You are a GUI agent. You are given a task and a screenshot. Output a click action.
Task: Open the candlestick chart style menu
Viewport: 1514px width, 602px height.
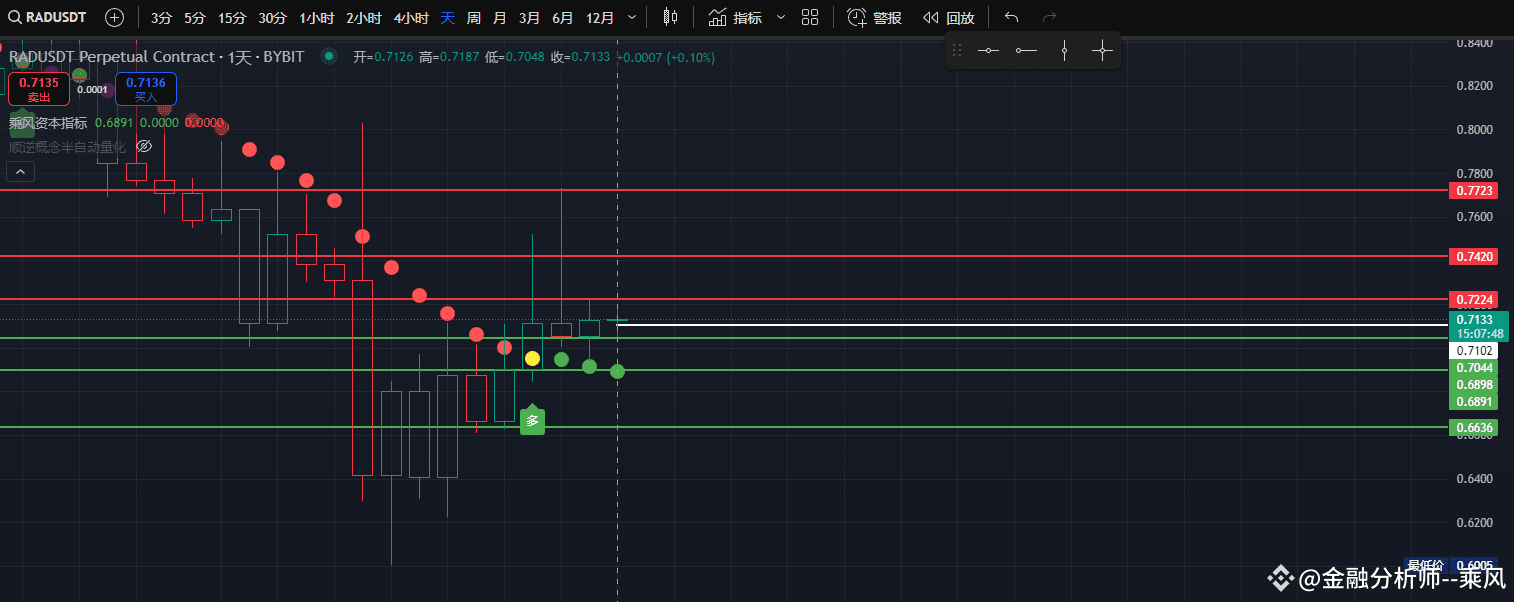(x=670, y=17)
